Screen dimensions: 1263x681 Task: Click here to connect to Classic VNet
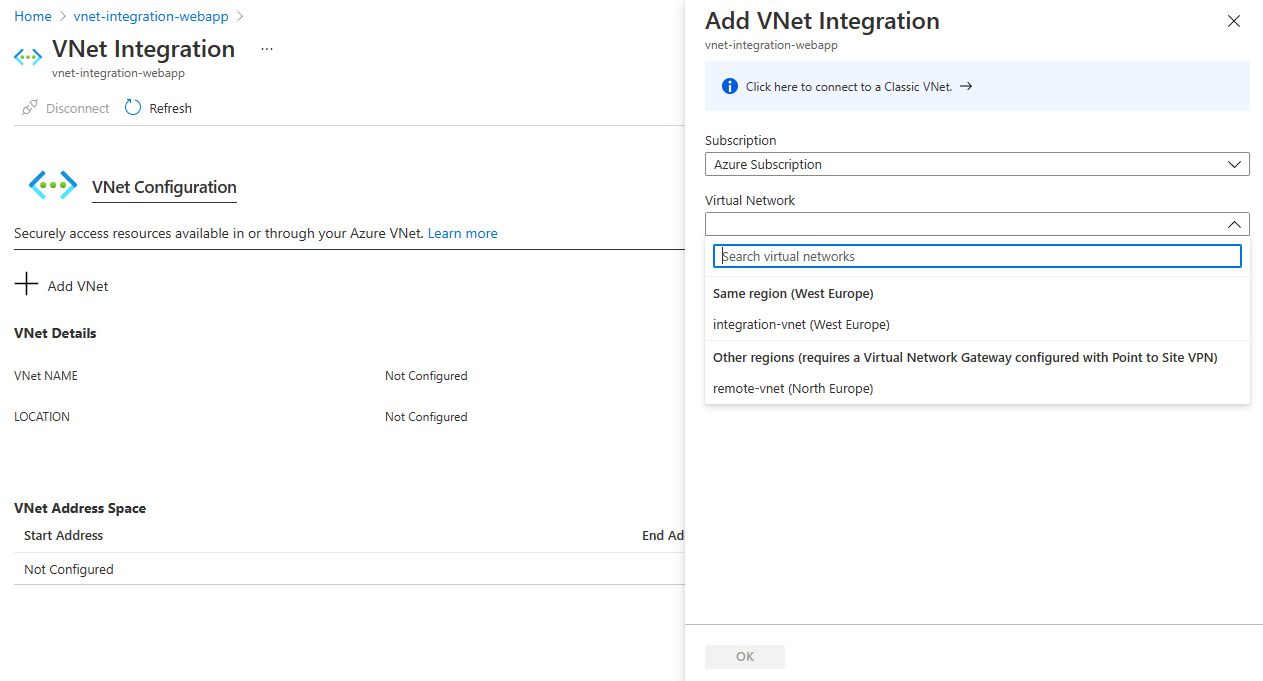(849, 87)
